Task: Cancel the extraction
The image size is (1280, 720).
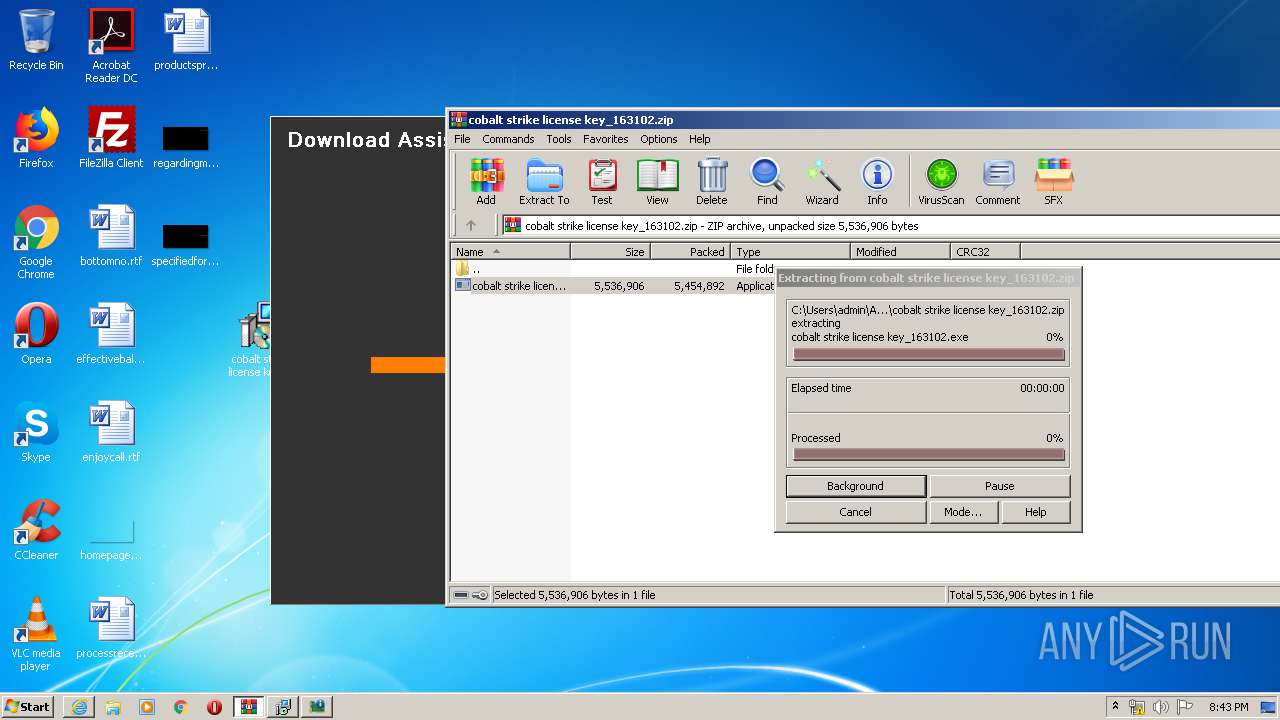Action: click(855, 512)
